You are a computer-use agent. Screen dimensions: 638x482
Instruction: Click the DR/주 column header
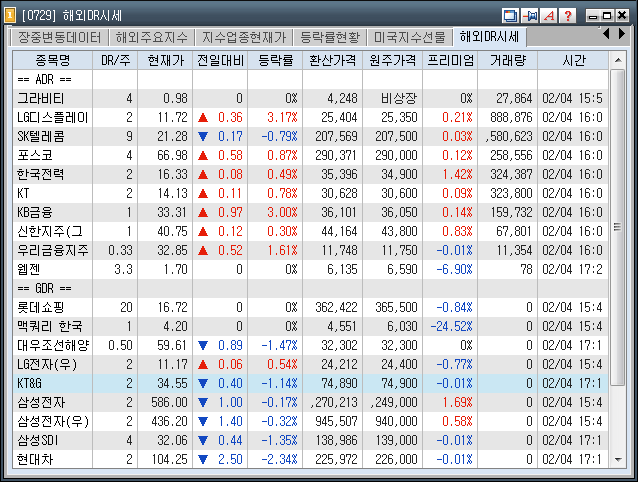coord(115,60)
